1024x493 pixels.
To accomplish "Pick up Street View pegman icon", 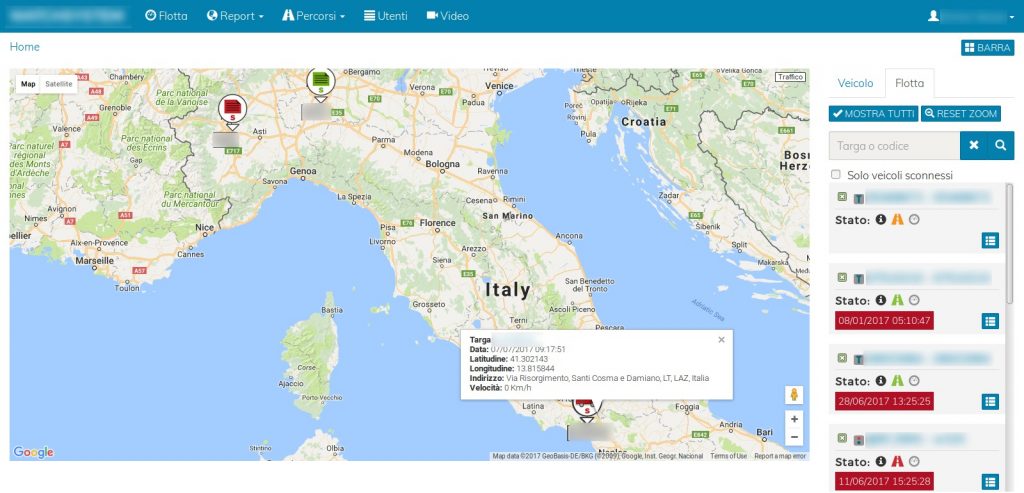I will point(793,395).
